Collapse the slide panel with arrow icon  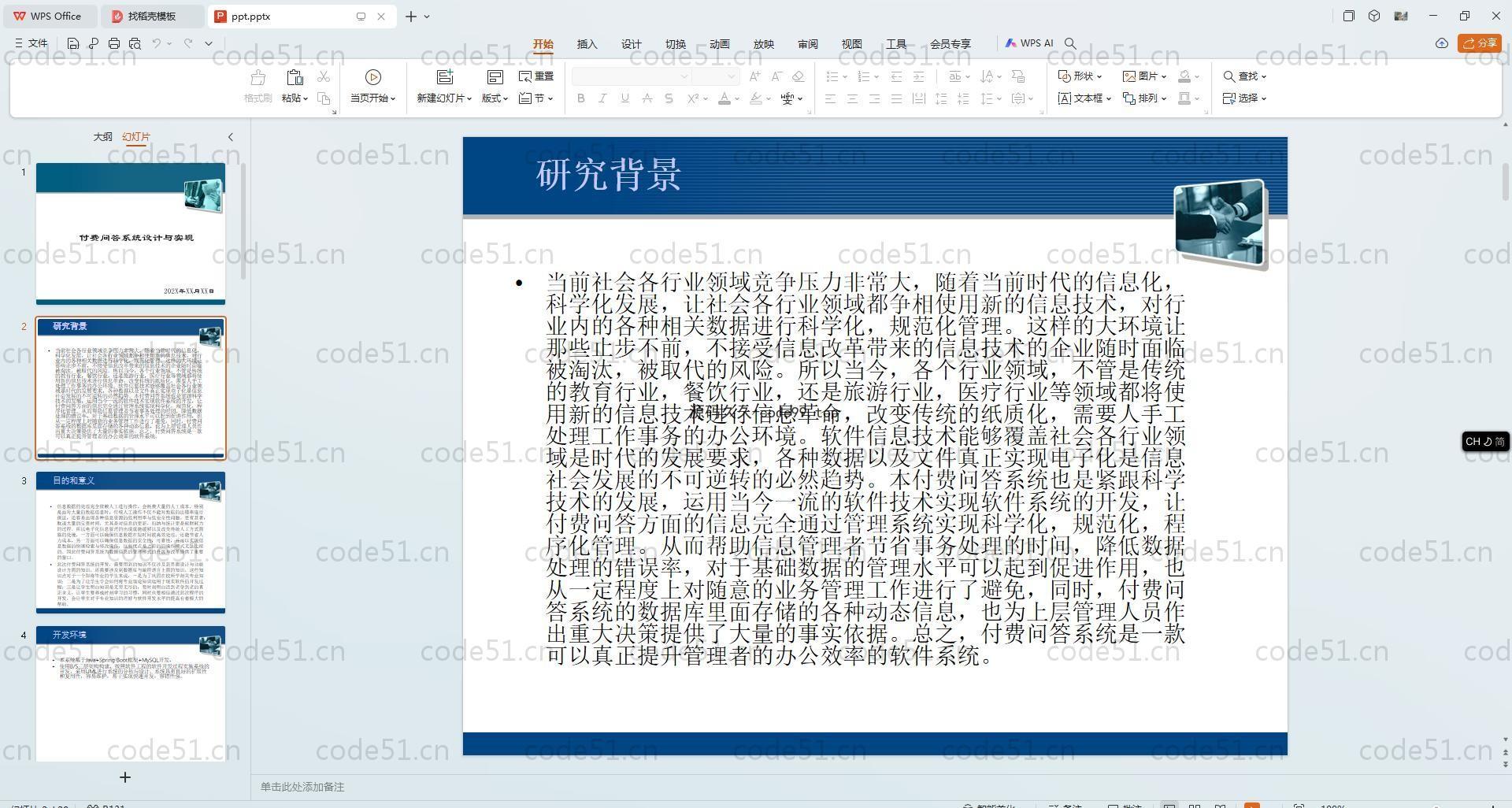231,137
